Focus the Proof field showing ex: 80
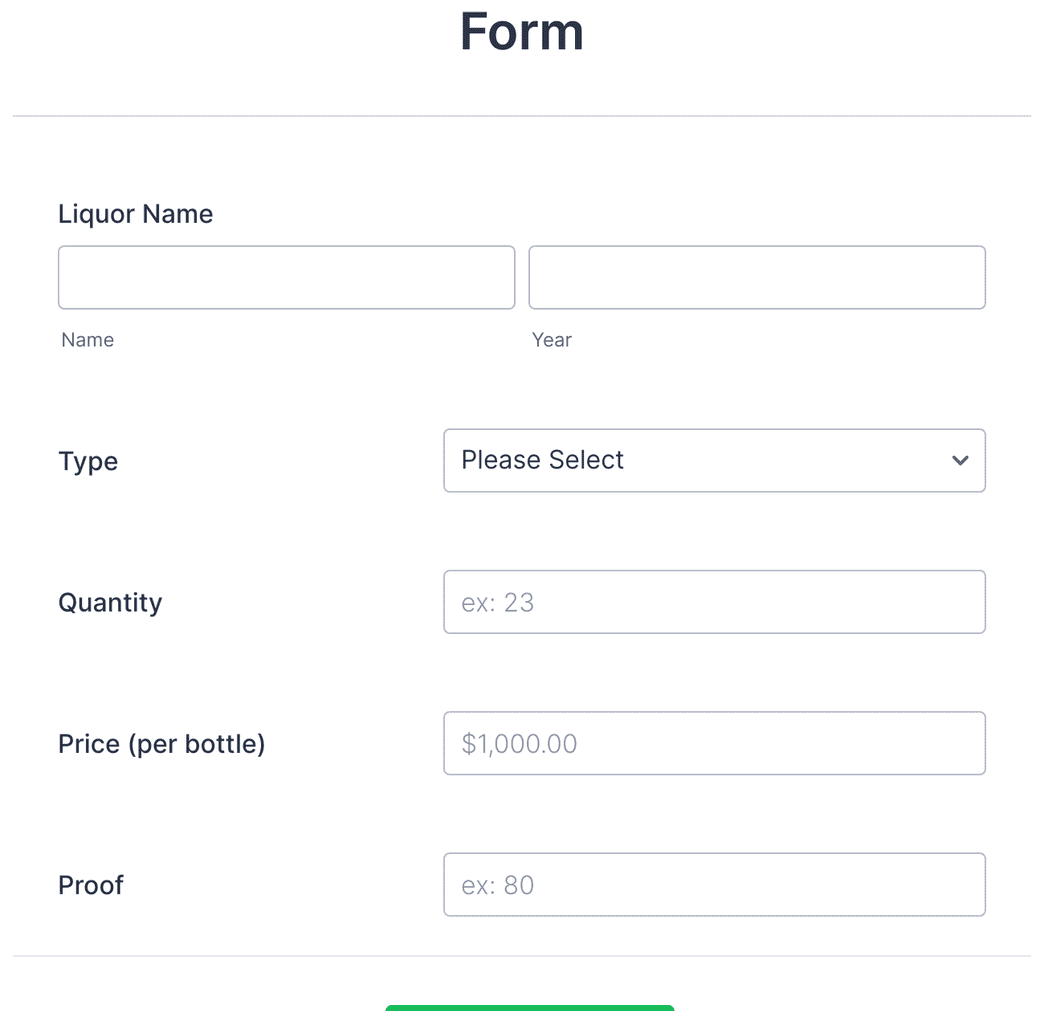1044x1011 pixels. [714, 884]
